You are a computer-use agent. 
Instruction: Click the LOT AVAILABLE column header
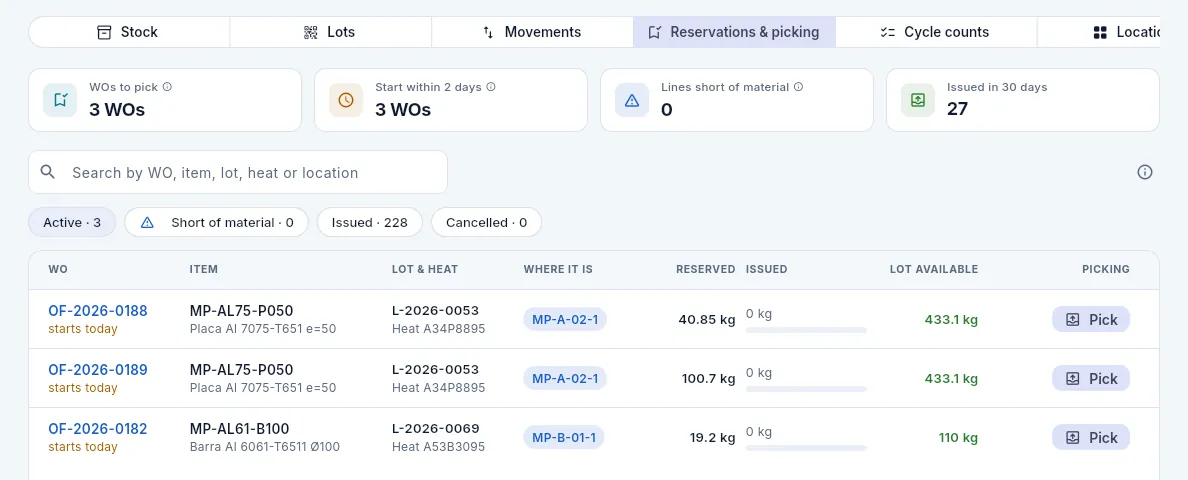pos(933,269)
